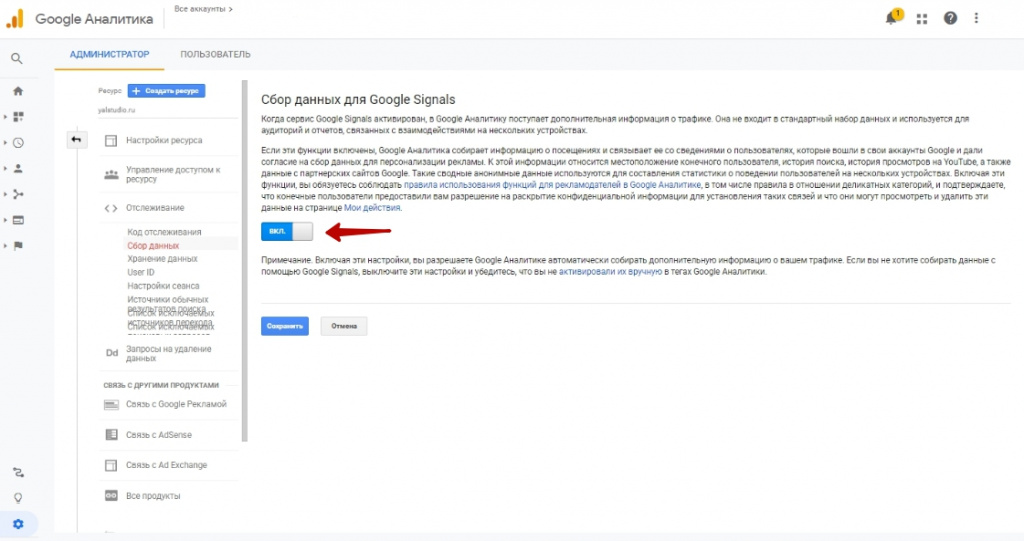Open Discover lightbulb icon

[x=18, y=498]
